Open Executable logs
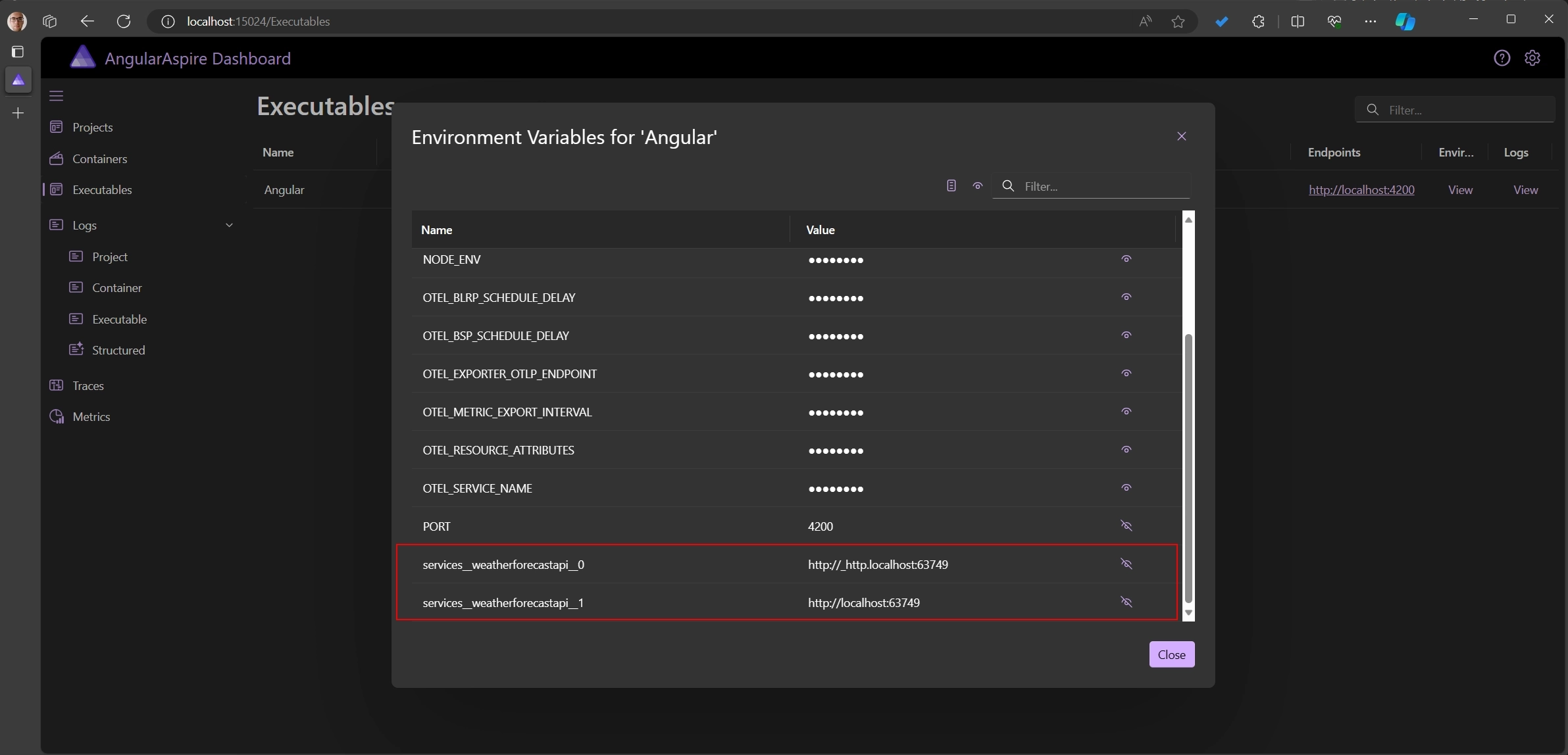 point(119,320)
